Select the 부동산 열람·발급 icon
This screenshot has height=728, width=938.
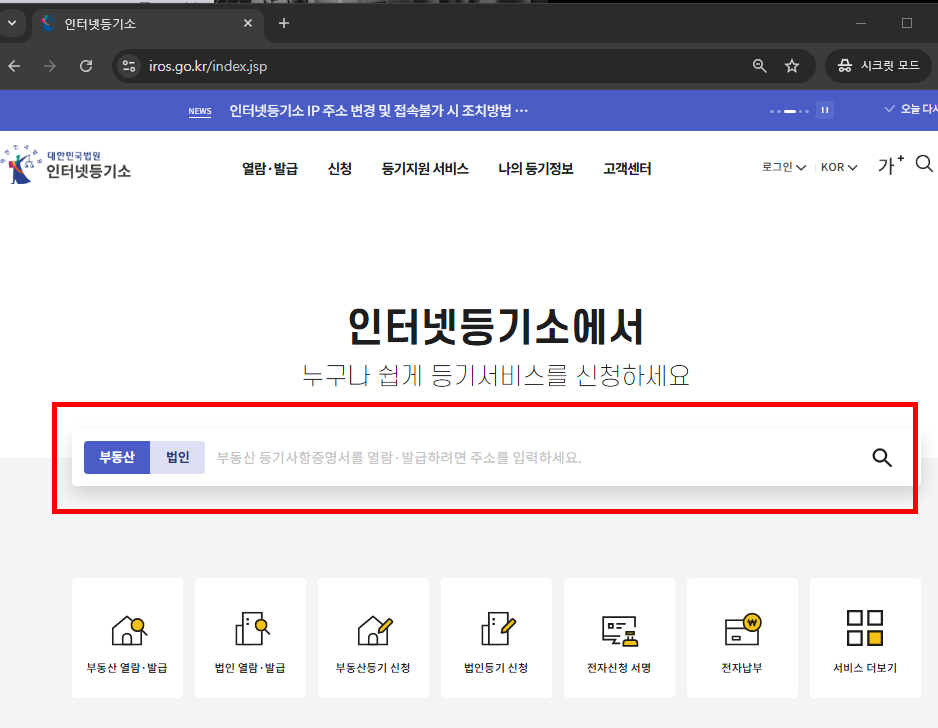click(x=127, y=637)
